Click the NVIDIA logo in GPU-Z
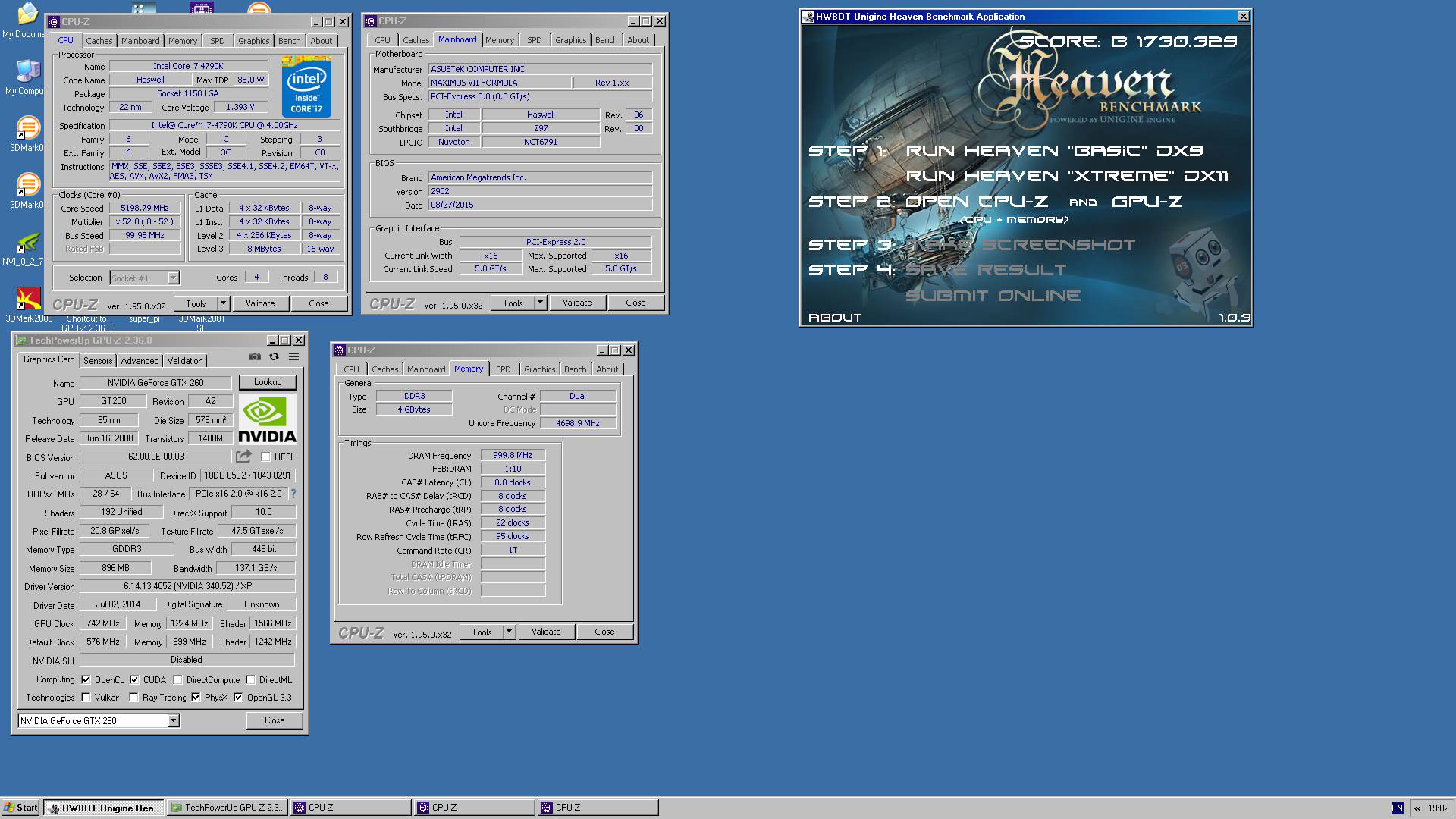The width and height of the screenshot is (1456, 819). coord(268,419)
